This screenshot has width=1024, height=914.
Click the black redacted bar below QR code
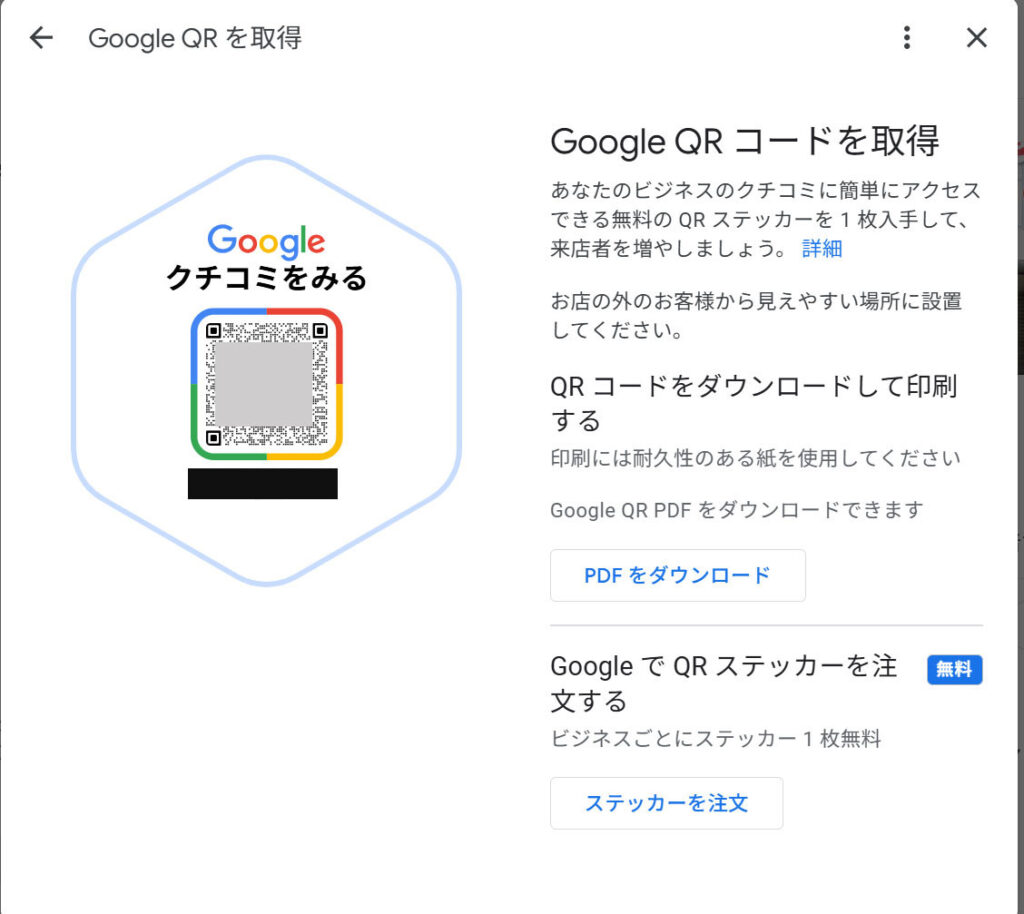[x=262, y=483]
